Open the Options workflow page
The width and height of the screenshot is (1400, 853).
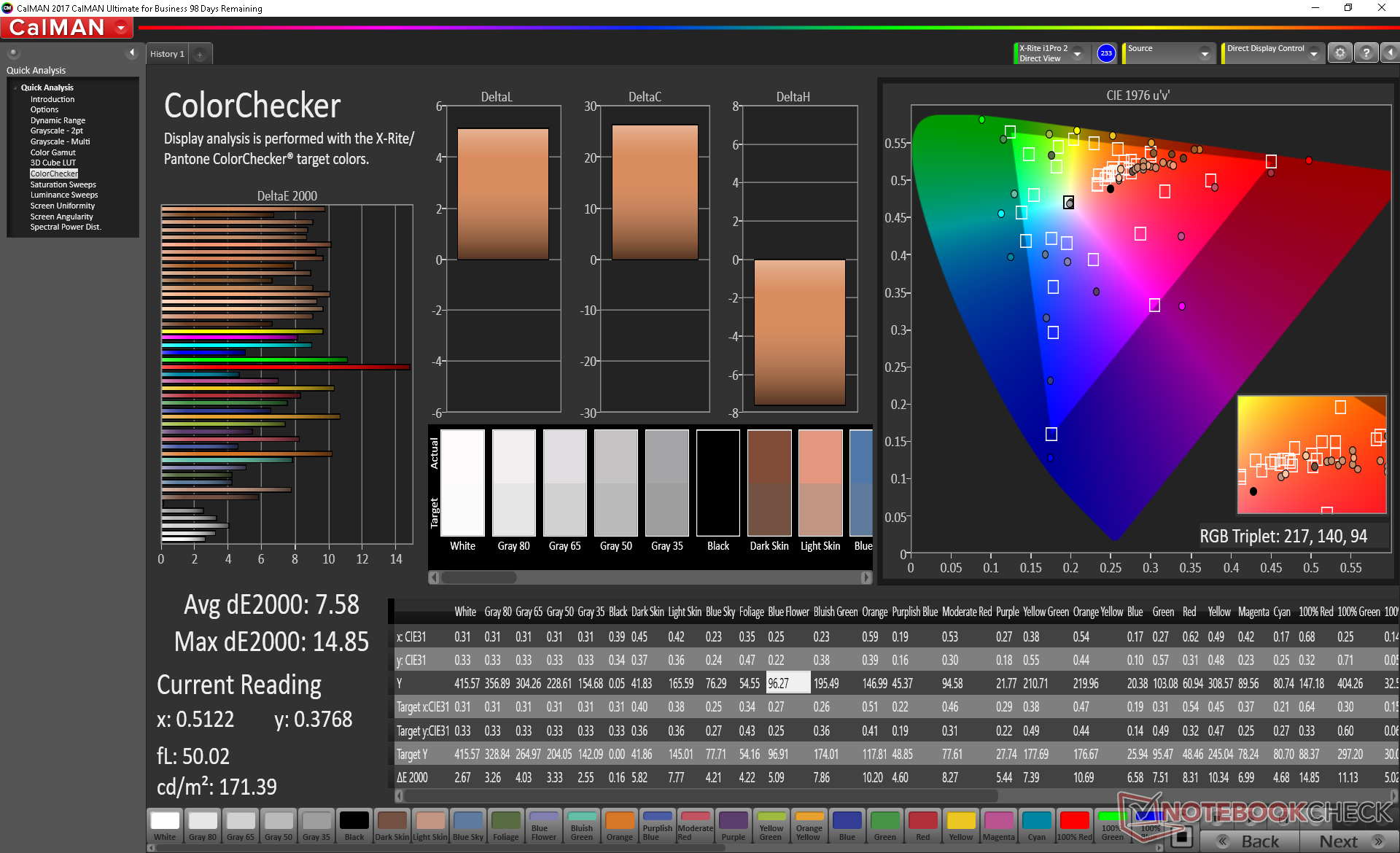click(44, 109)
